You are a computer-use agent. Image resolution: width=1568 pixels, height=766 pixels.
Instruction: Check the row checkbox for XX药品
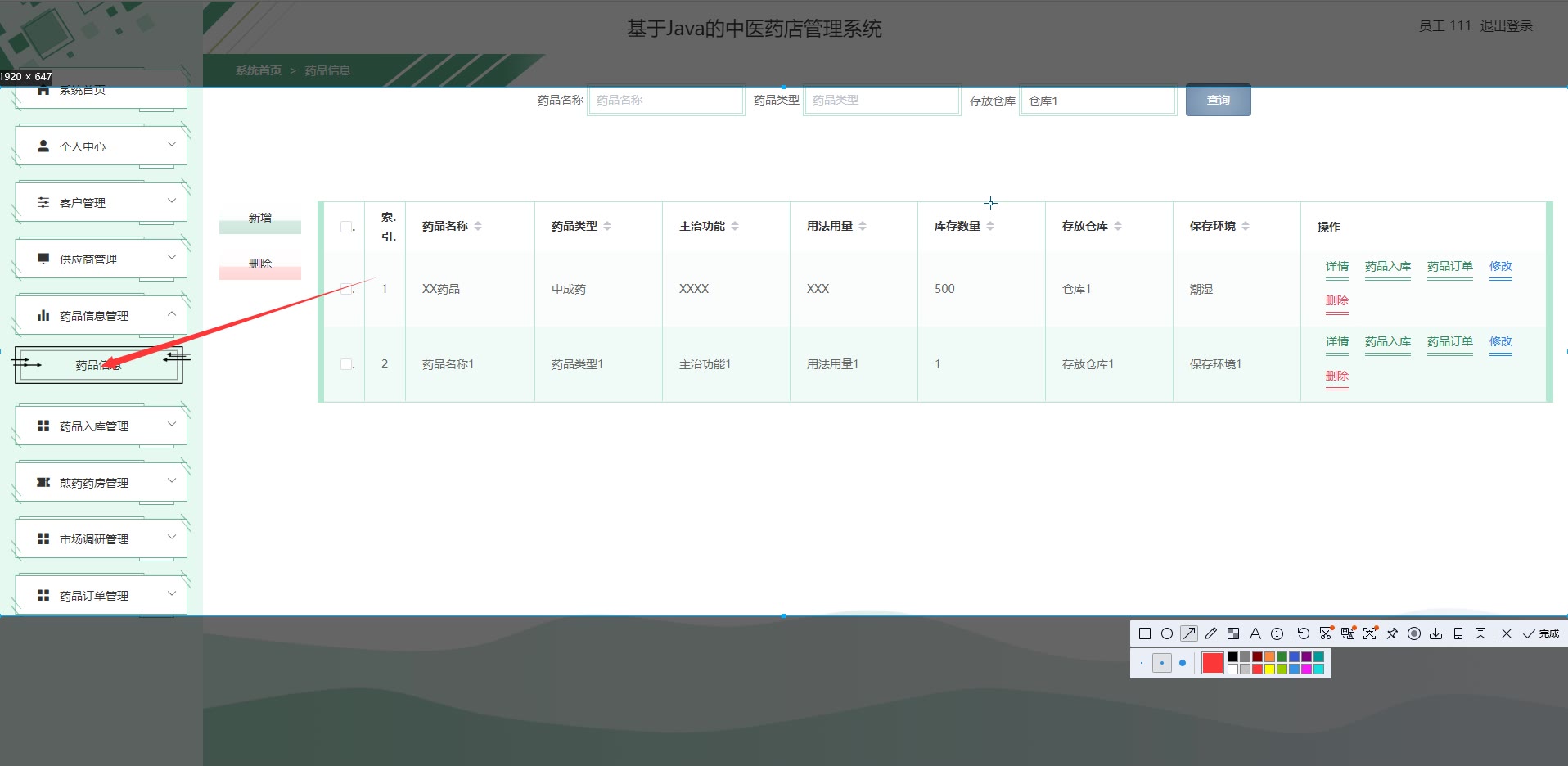point(346,289)
